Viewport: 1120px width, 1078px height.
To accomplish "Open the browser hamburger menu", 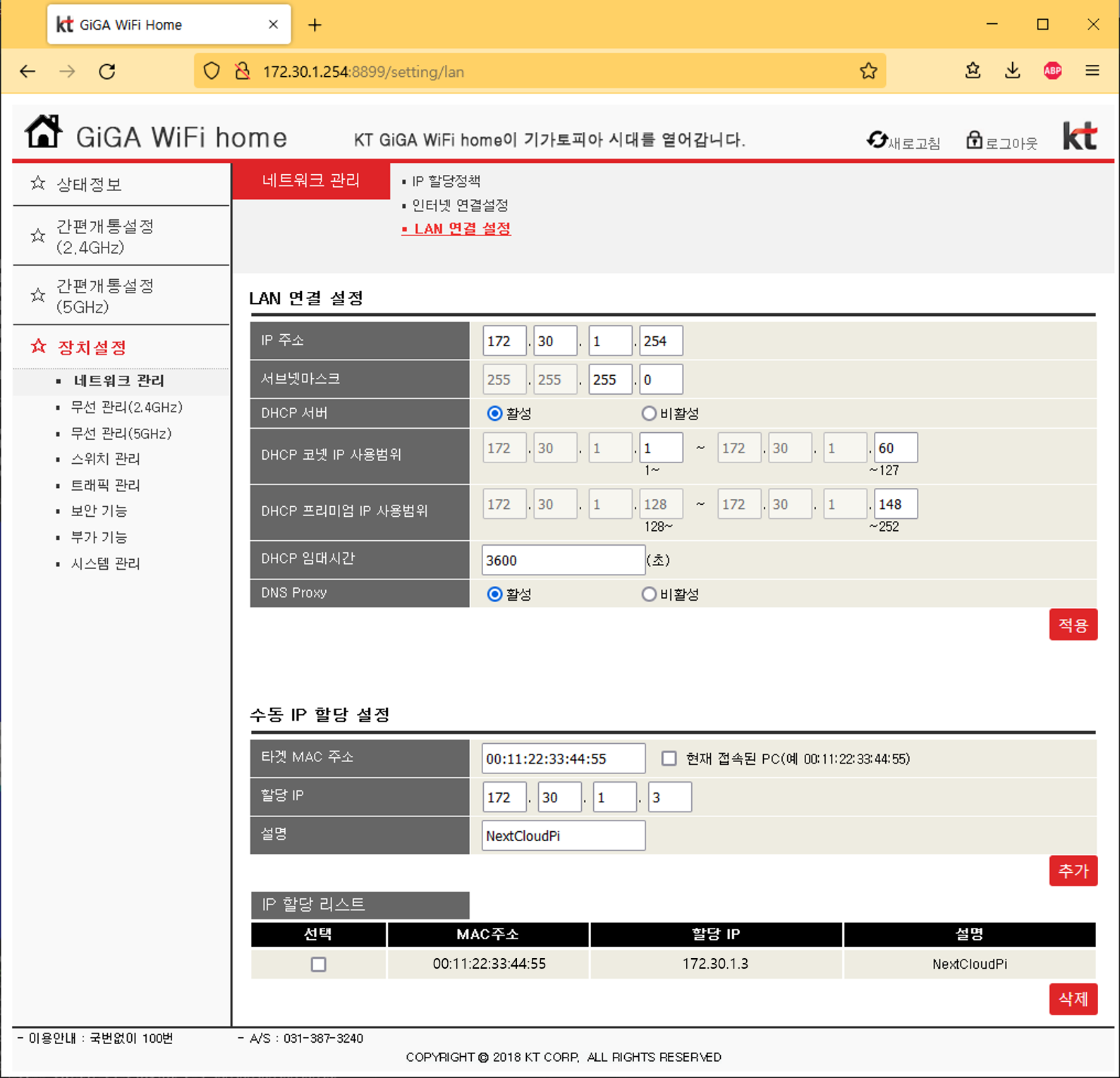I will [1092, 71].
